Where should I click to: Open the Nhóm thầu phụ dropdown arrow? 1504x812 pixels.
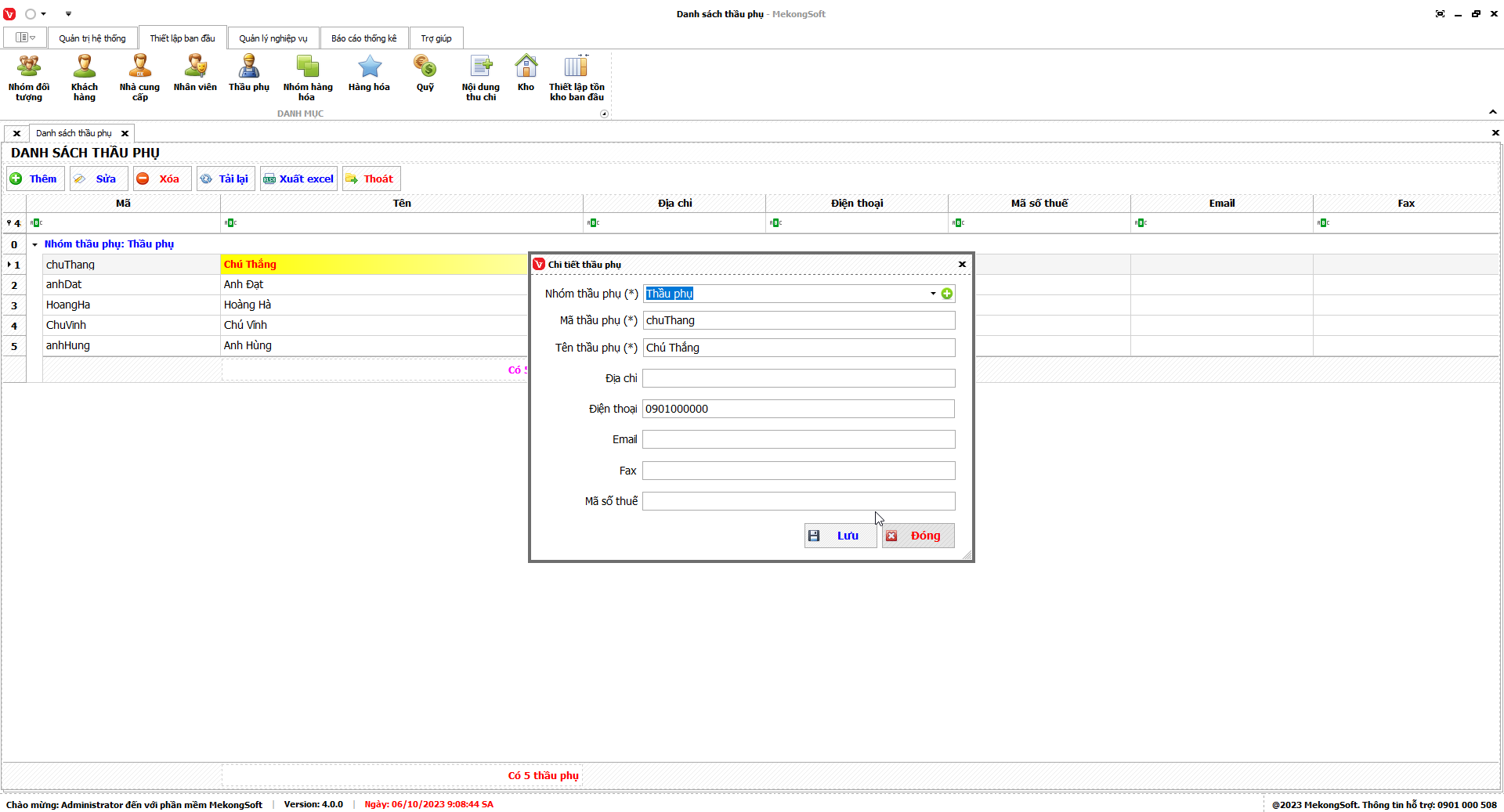(x=933, y=294)
